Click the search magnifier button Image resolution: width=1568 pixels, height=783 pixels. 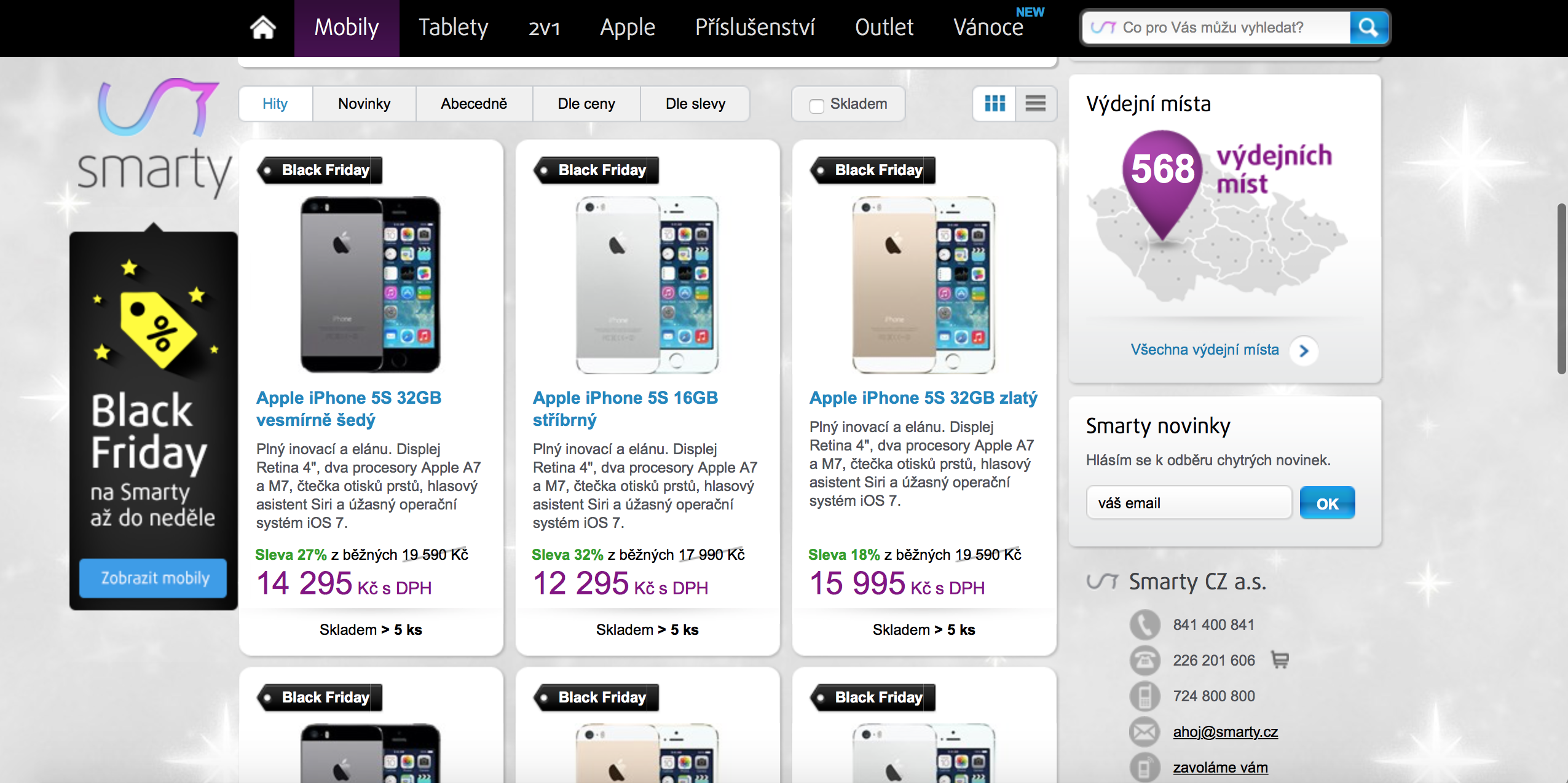coord(1368,28)
